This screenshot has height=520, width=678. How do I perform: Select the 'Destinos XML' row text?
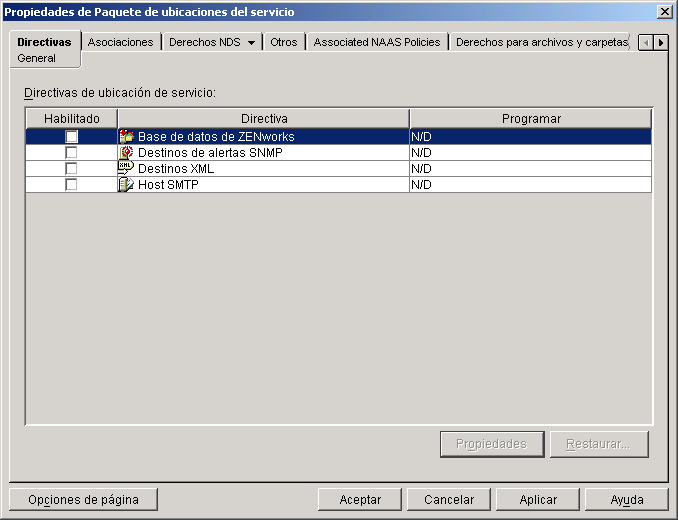point(176,169)
